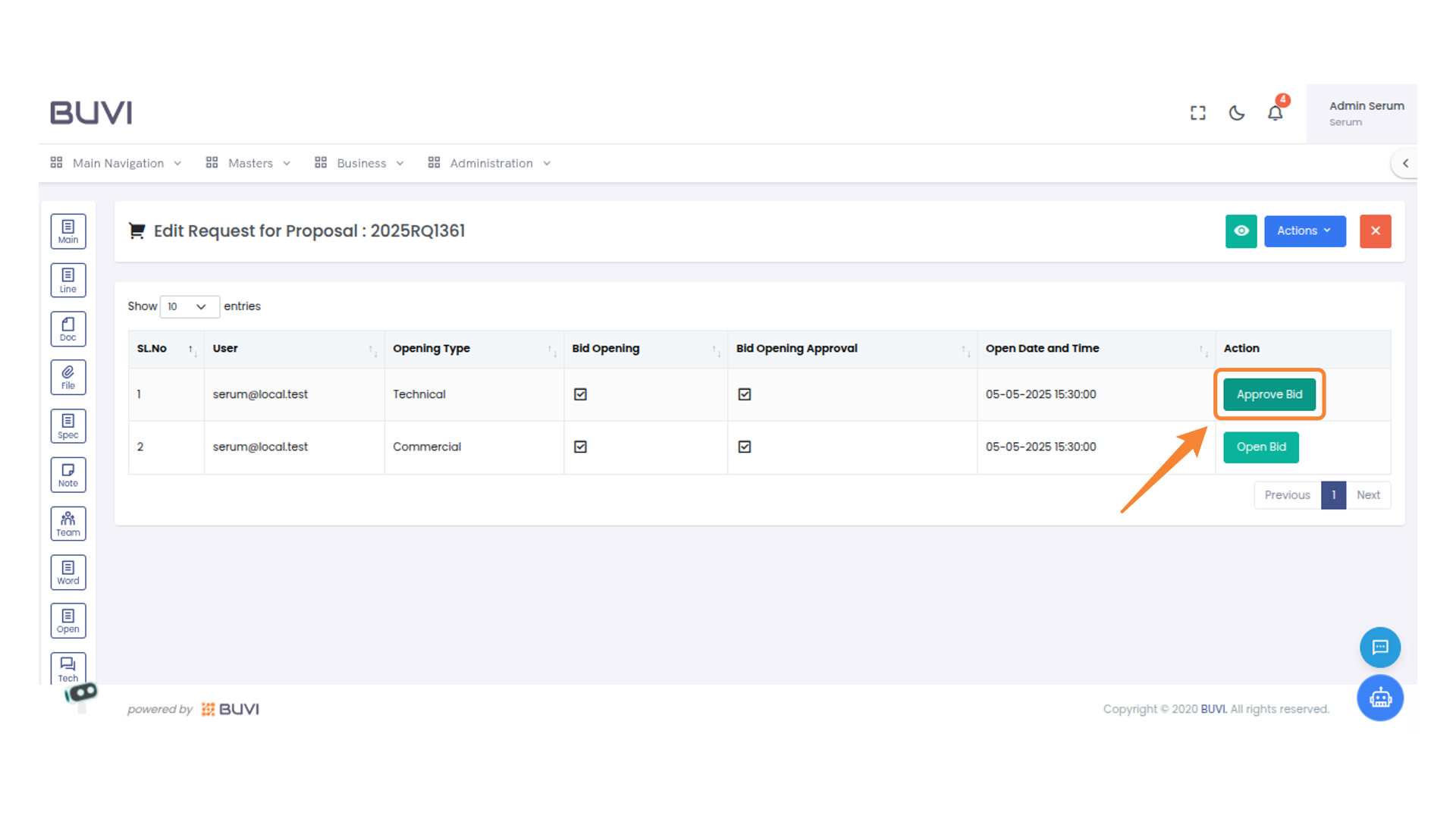This screenshot has width=1456, height=819.
Task: Click the Open Bid button
Action: point(1260,447)
